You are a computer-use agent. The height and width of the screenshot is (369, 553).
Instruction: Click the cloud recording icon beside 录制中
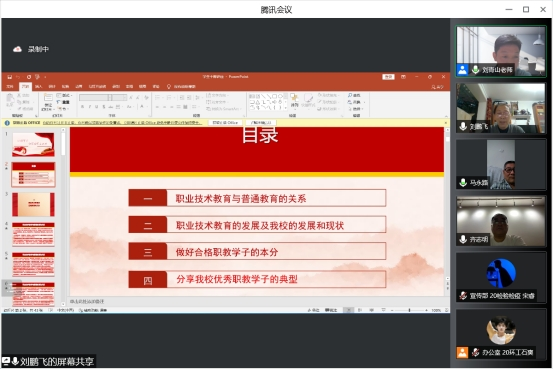[17, 49]
